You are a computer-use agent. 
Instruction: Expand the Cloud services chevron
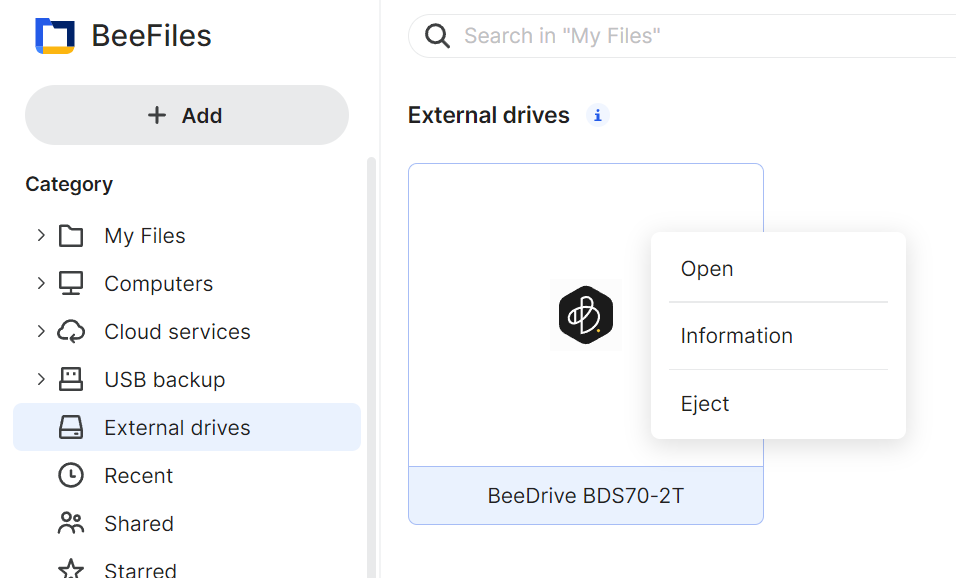click(41, 332)
